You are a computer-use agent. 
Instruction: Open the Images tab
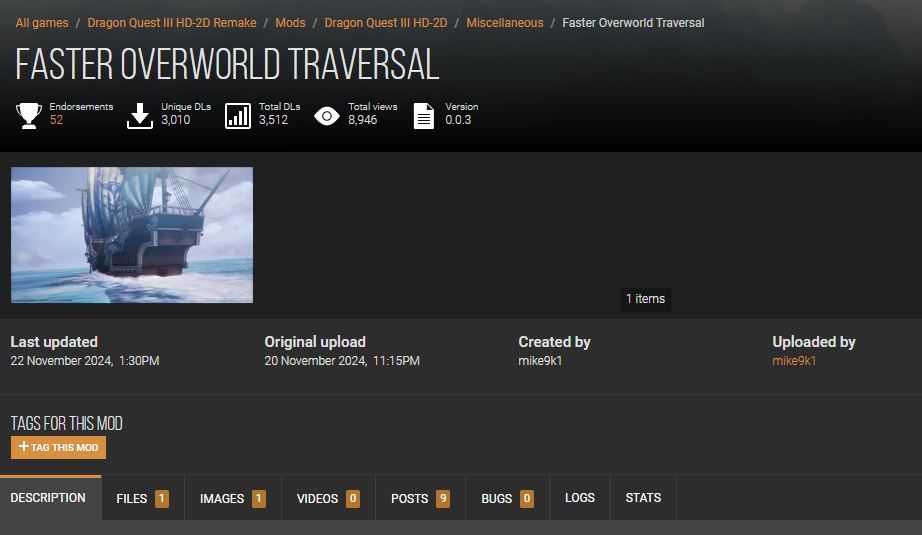tap(232, 498)
